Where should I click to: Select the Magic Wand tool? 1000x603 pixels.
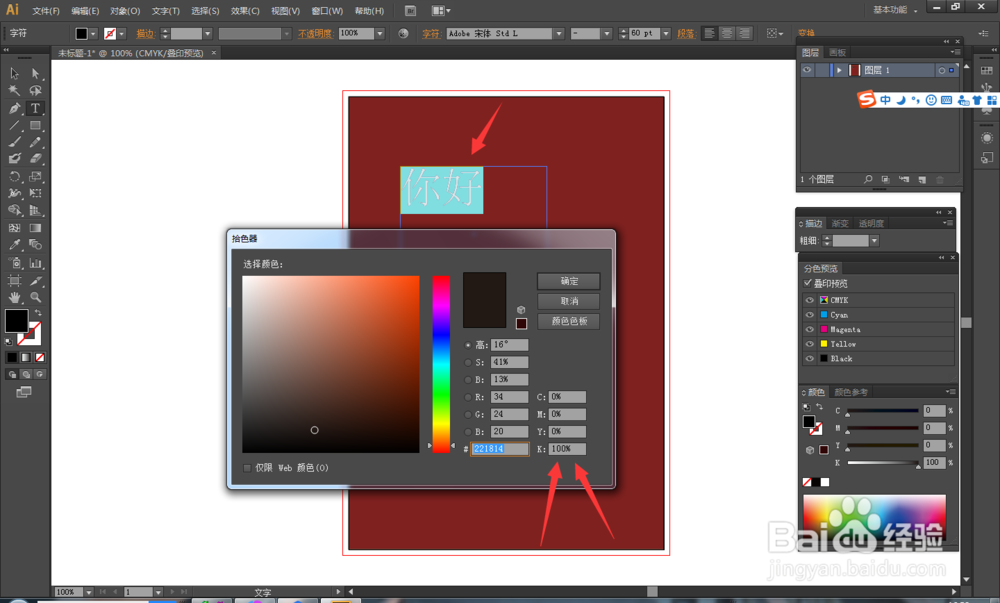[14, 91]
